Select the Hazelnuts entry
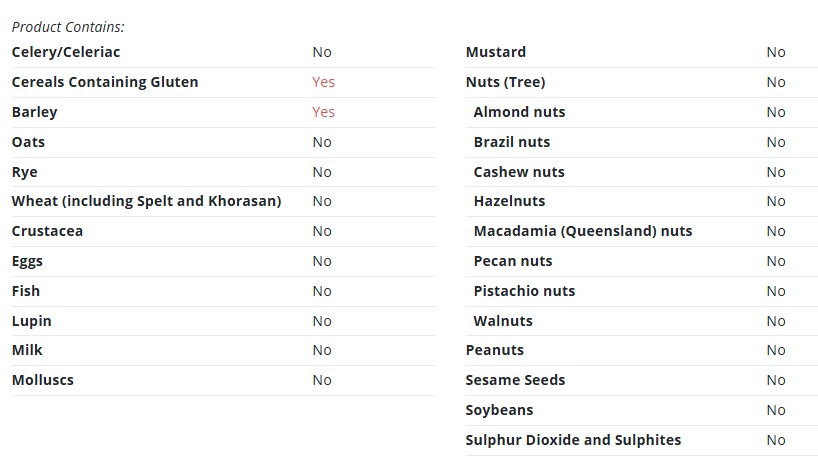The image size is (818, 462). 509,201
